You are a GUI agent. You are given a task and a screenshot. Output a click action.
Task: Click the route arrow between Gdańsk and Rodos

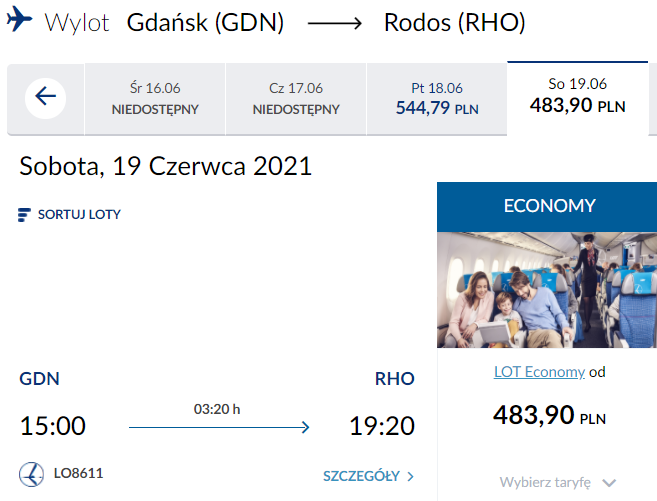pyautogui.click(x=334, y=23)
